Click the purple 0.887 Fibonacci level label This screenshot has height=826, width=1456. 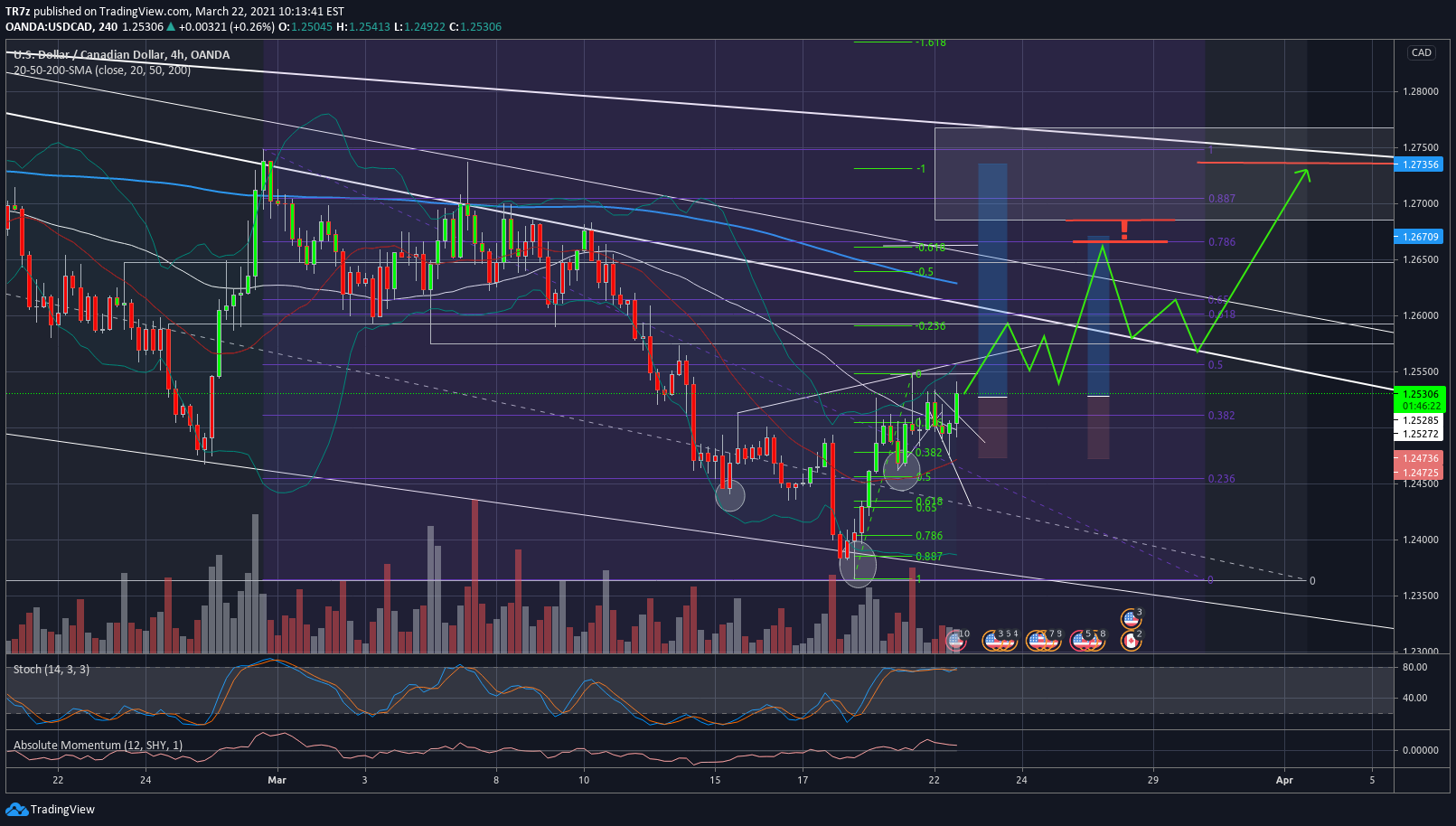point(1222,199)
